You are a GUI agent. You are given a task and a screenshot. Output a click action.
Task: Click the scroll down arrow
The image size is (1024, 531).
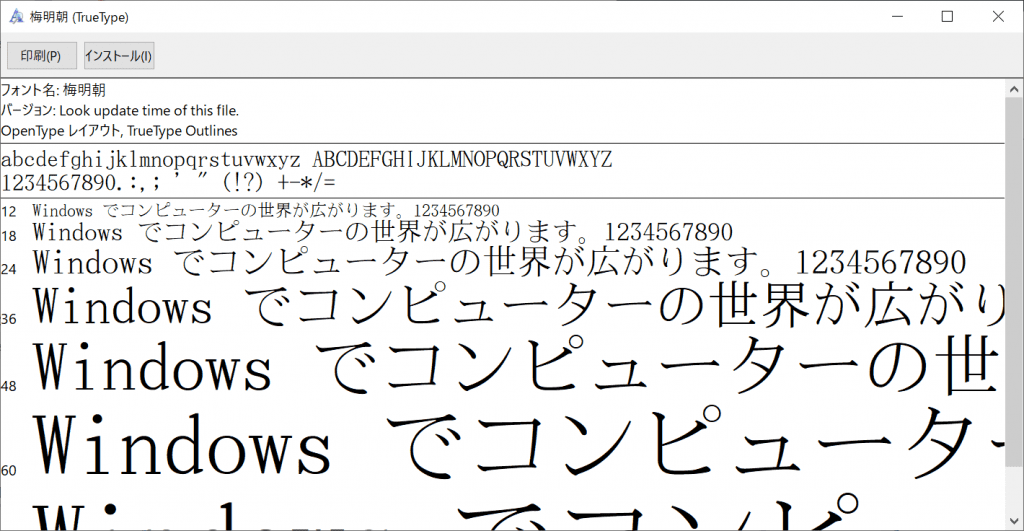tap(1014, 521)
